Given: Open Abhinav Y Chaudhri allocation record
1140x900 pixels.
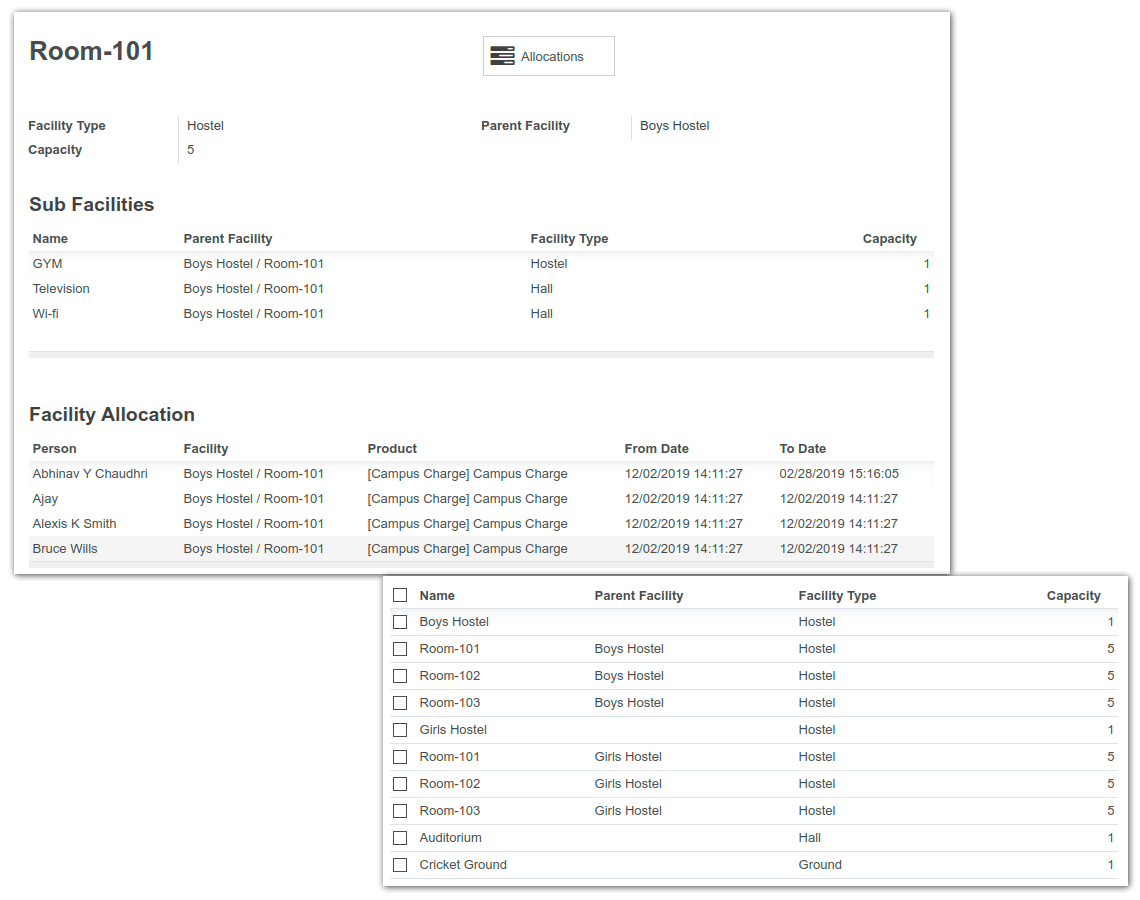Looking at the screenshot, I should tap(90, 474).
